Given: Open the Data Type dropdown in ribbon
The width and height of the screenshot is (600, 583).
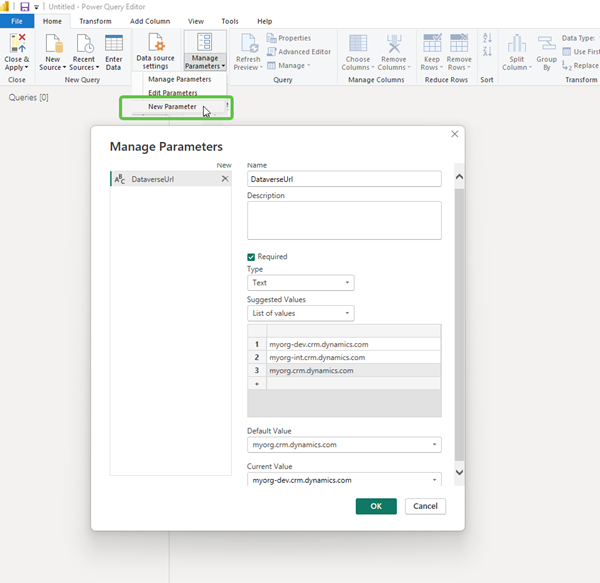Looking at the screenshot, I should (580, 38).
